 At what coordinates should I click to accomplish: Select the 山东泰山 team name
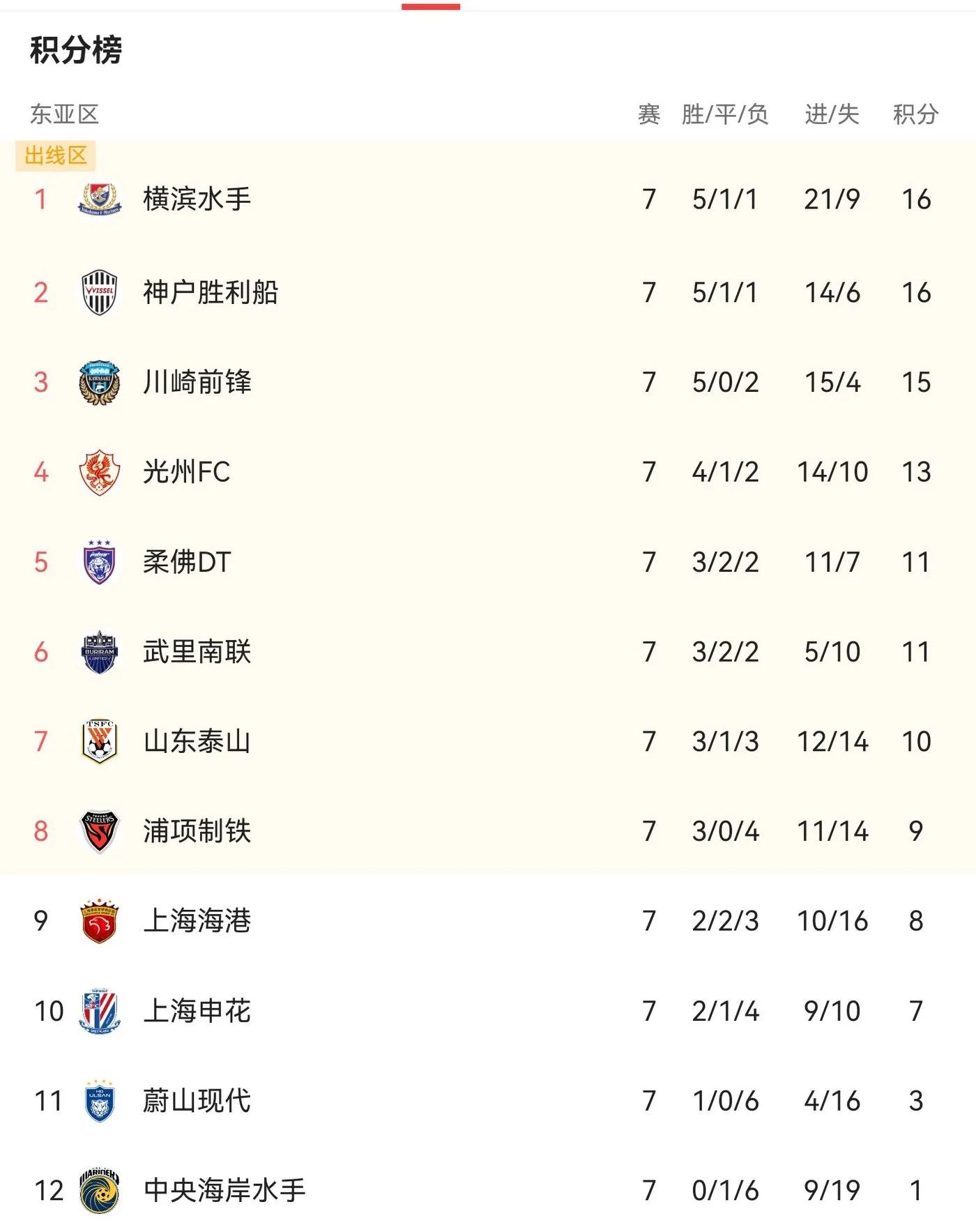(197, 741)
